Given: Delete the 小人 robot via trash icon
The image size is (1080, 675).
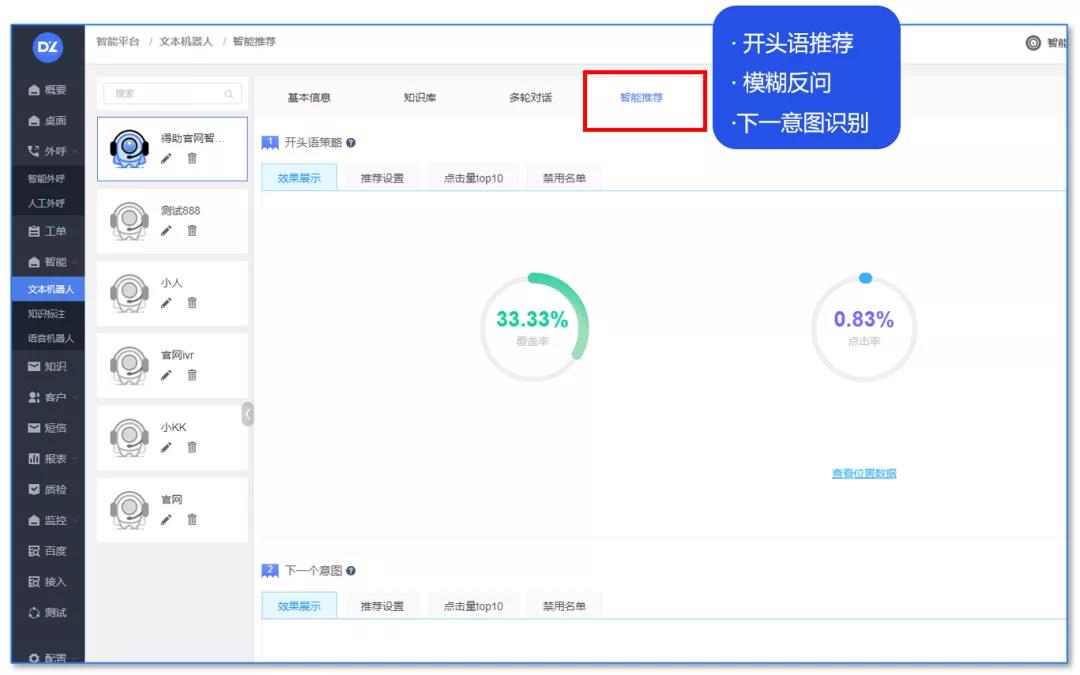Looking at the screenshot, I should [x=192, y=303].
